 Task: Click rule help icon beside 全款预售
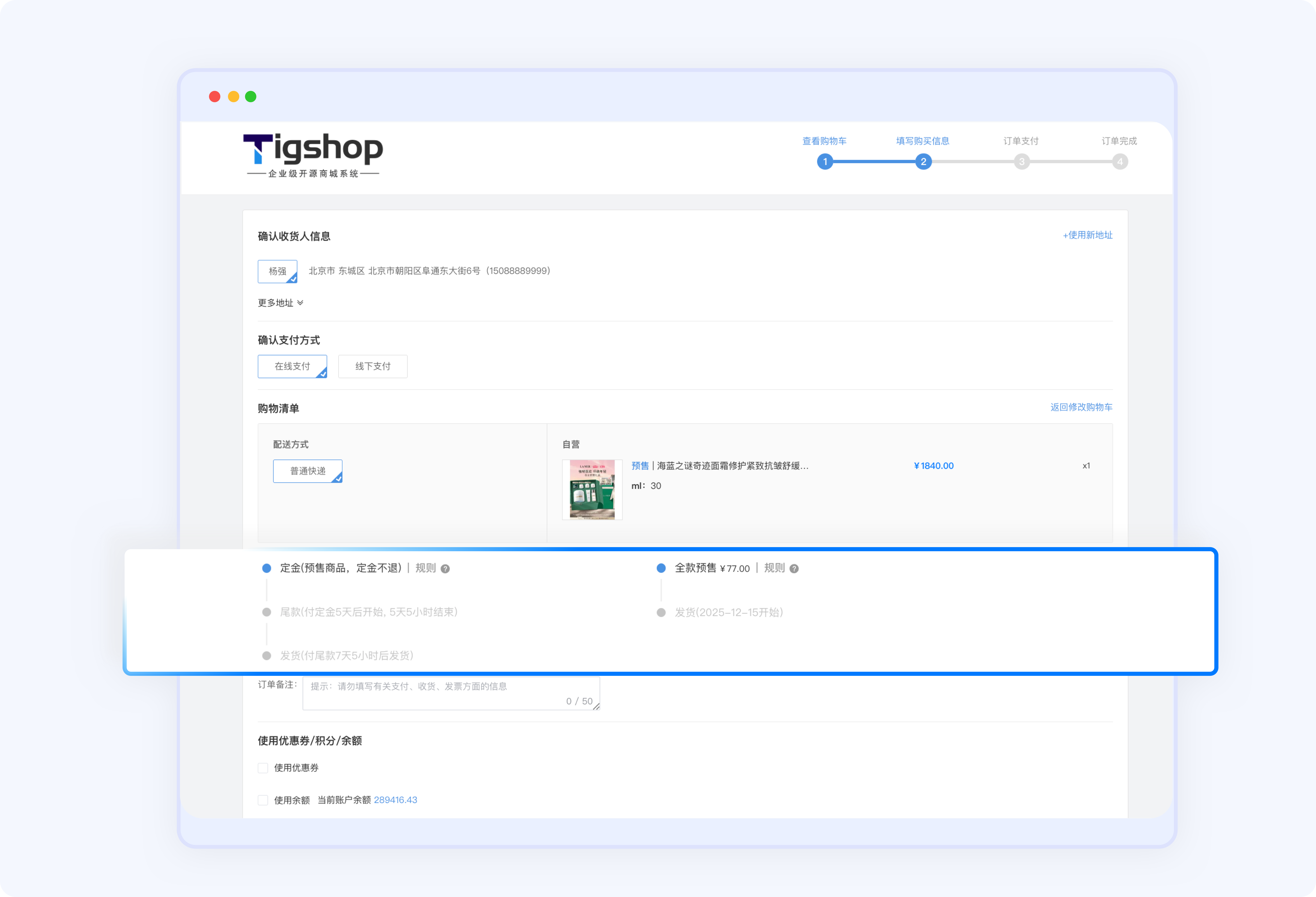point(794,568)
